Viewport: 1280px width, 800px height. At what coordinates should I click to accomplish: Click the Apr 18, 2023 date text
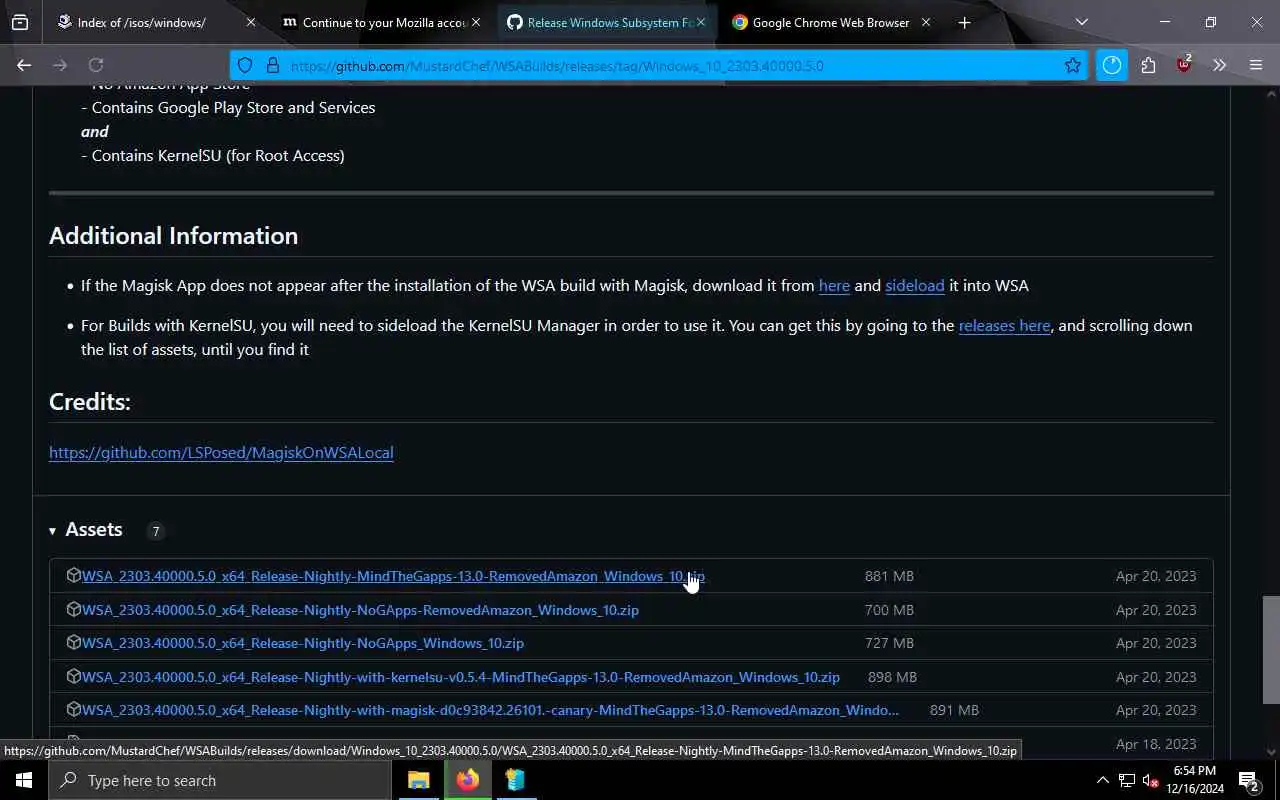click(x=1156, y=744)
